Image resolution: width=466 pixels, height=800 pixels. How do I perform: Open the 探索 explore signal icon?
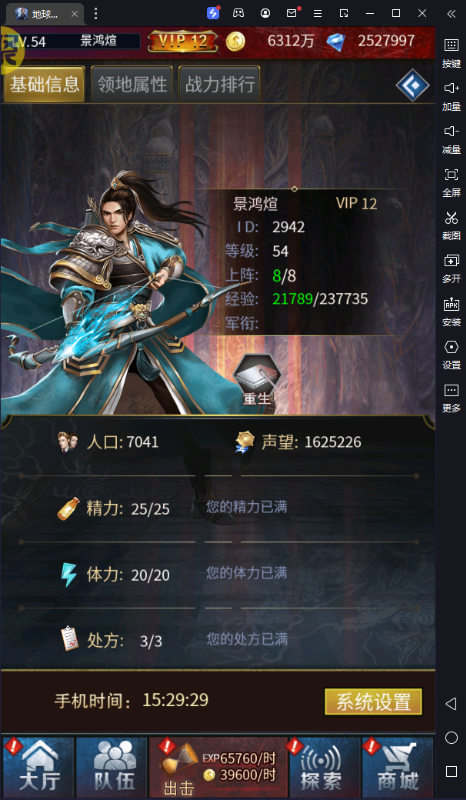(x=325, y=767)
